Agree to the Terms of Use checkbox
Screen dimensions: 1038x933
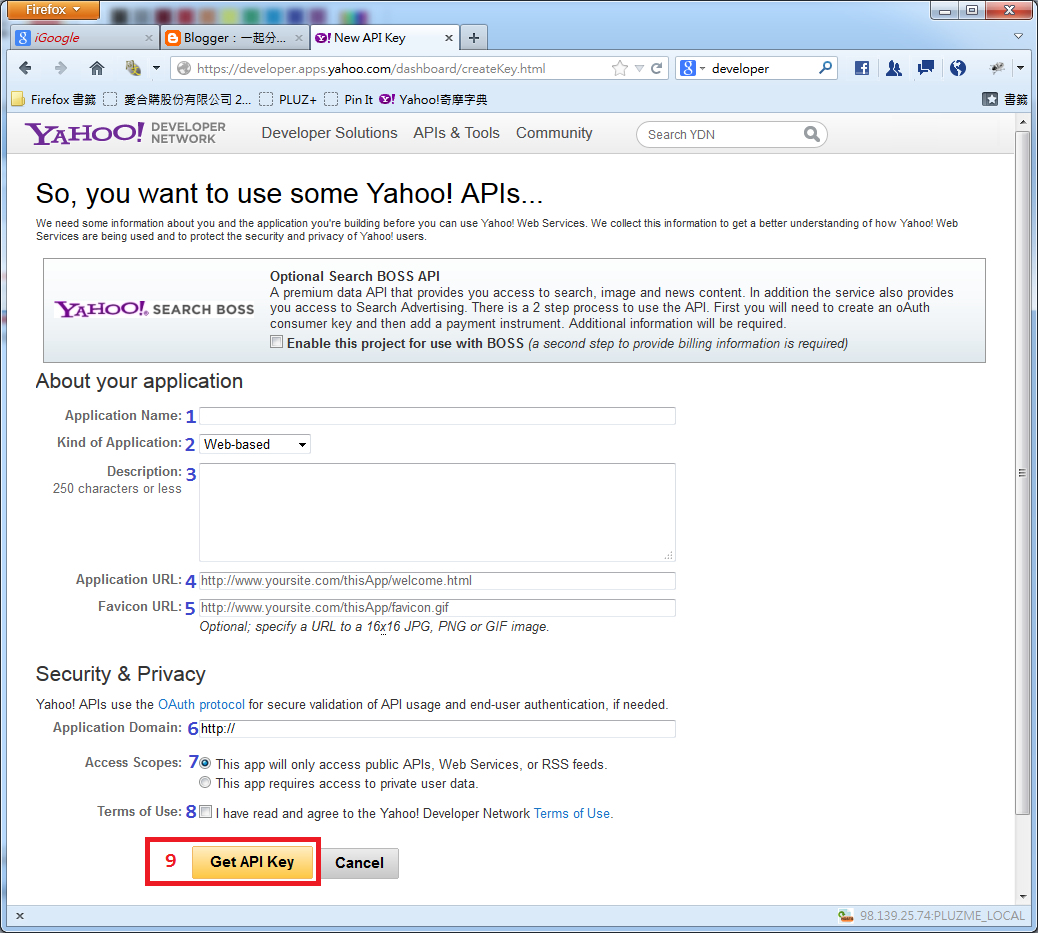coord(206,812)
